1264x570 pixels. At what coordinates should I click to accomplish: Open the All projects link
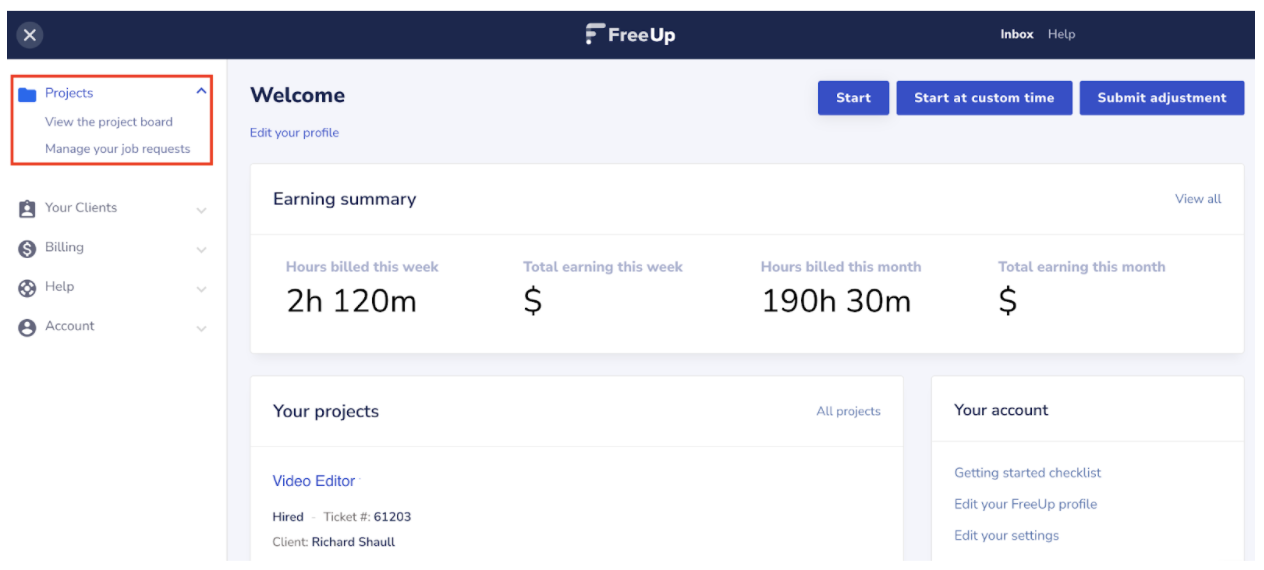click(848, 411)
